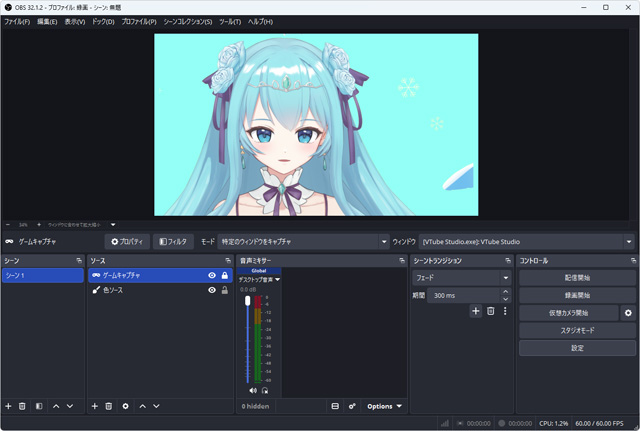Image resolution: width=640 pixels, height=431 pixels.
Task: Click the 300 ms duration field
Action: click(463, 295)
